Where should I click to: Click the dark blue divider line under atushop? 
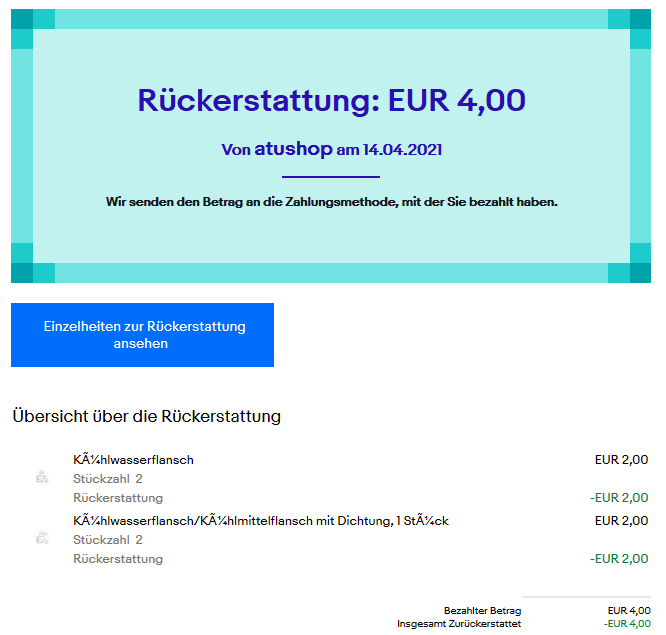coord(331,177)
